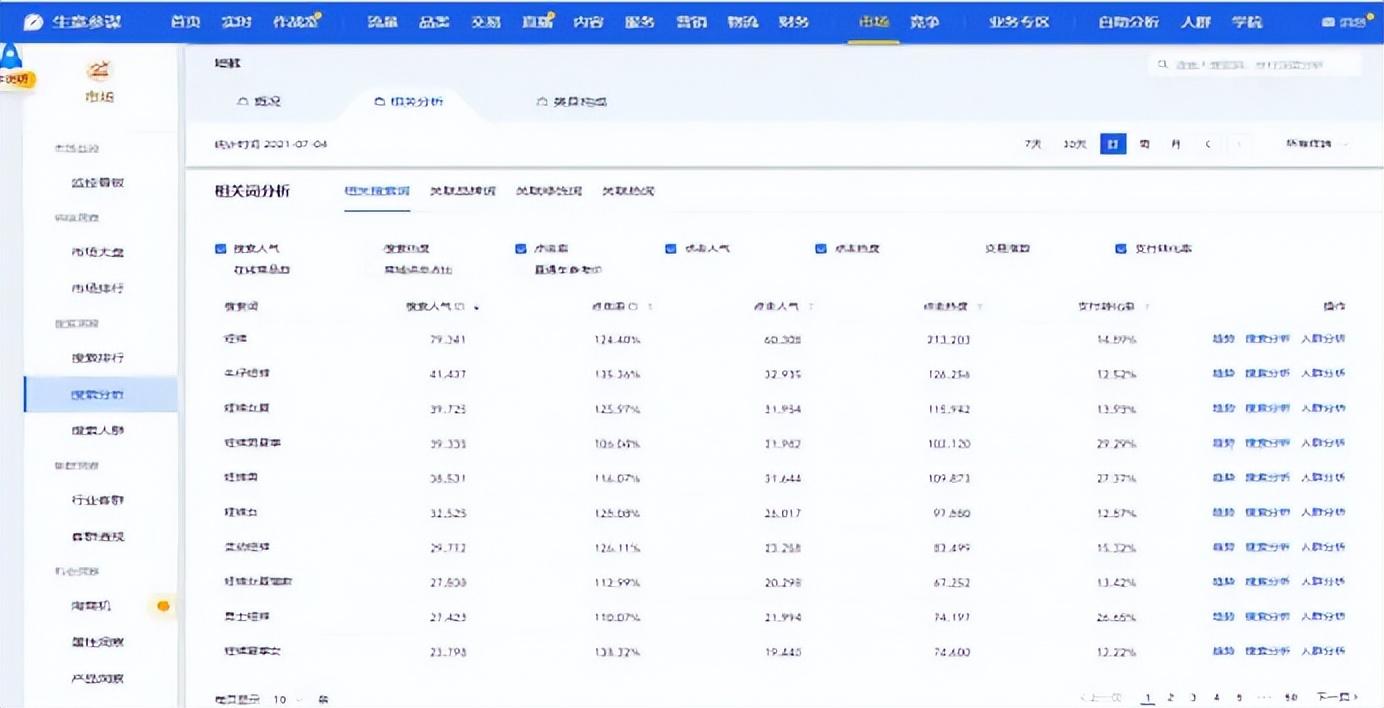Select the highlighted 日 date granularity button
Image resolution: width=1384 pixels, height=708 pixels.
pyautogui.click(x=1113, y=145)
